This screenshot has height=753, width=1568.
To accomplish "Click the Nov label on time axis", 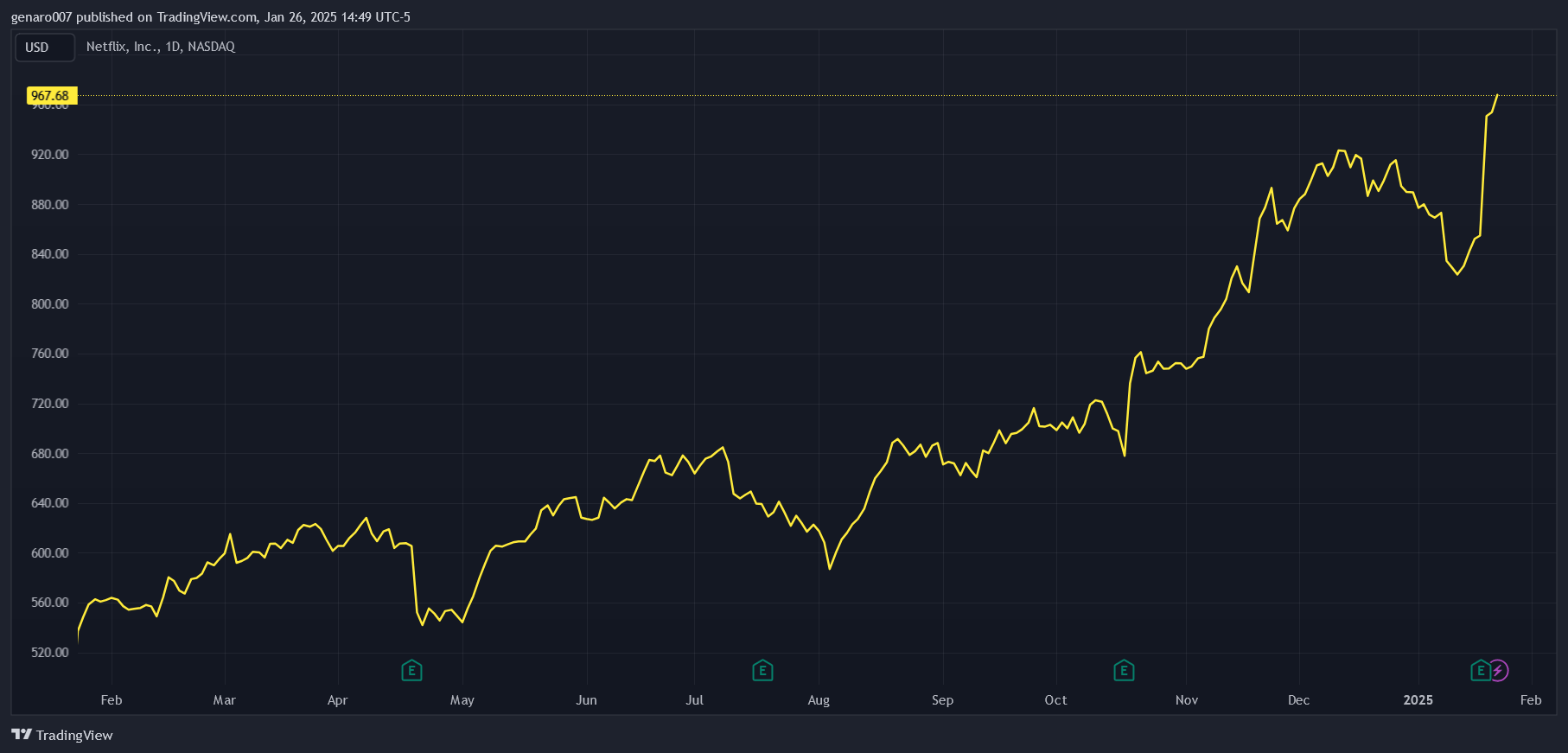I will [x=1187, y=700].
